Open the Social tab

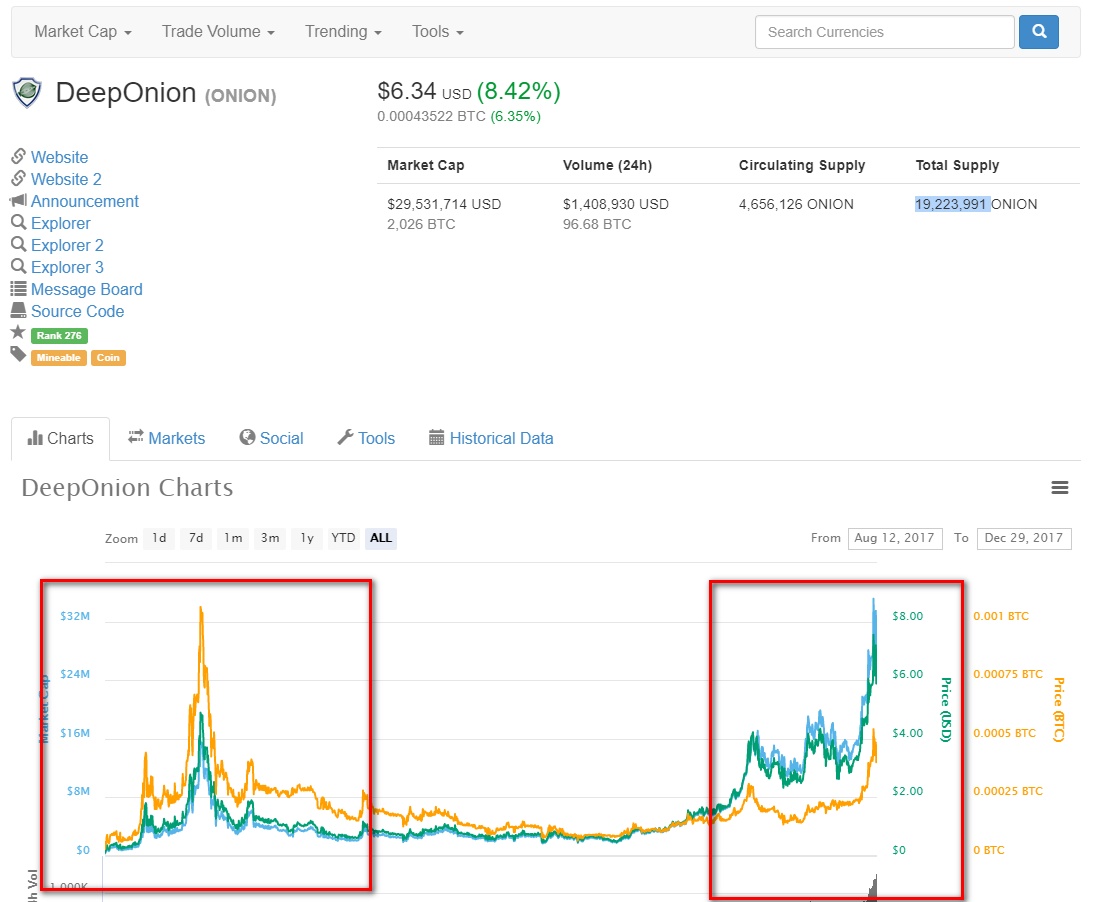click(272, 438)
